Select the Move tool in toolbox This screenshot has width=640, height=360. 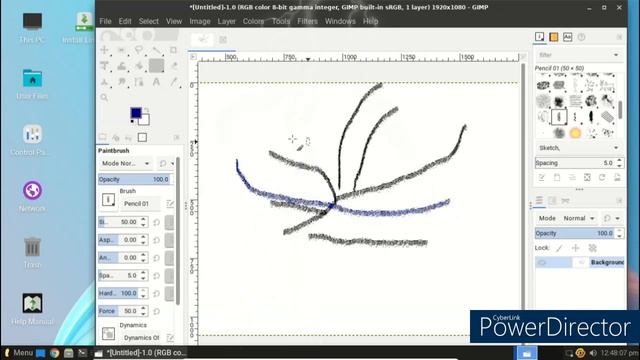[104, 50]
